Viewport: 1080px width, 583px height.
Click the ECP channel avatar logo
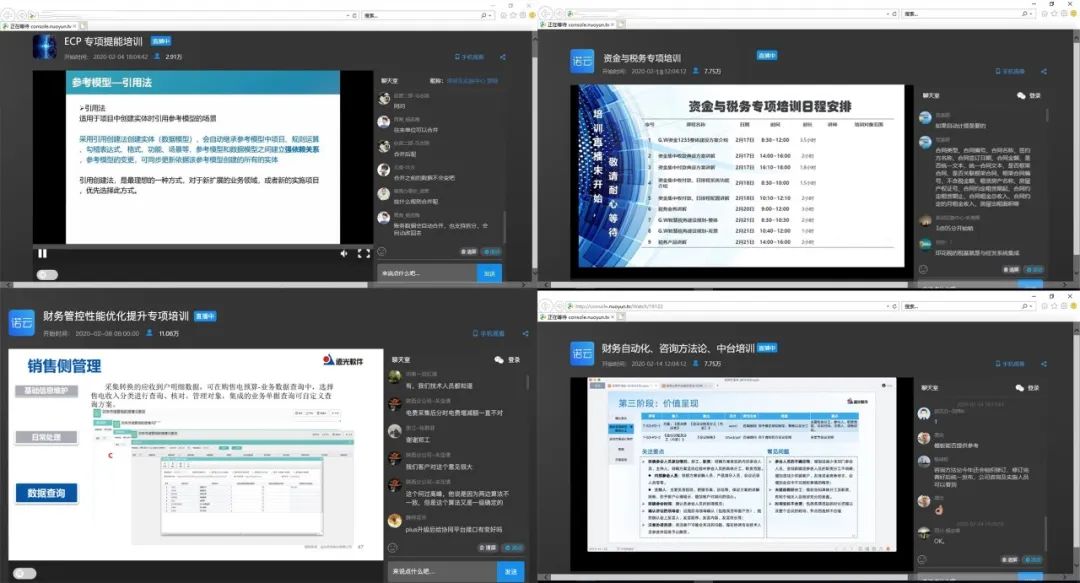43,47
